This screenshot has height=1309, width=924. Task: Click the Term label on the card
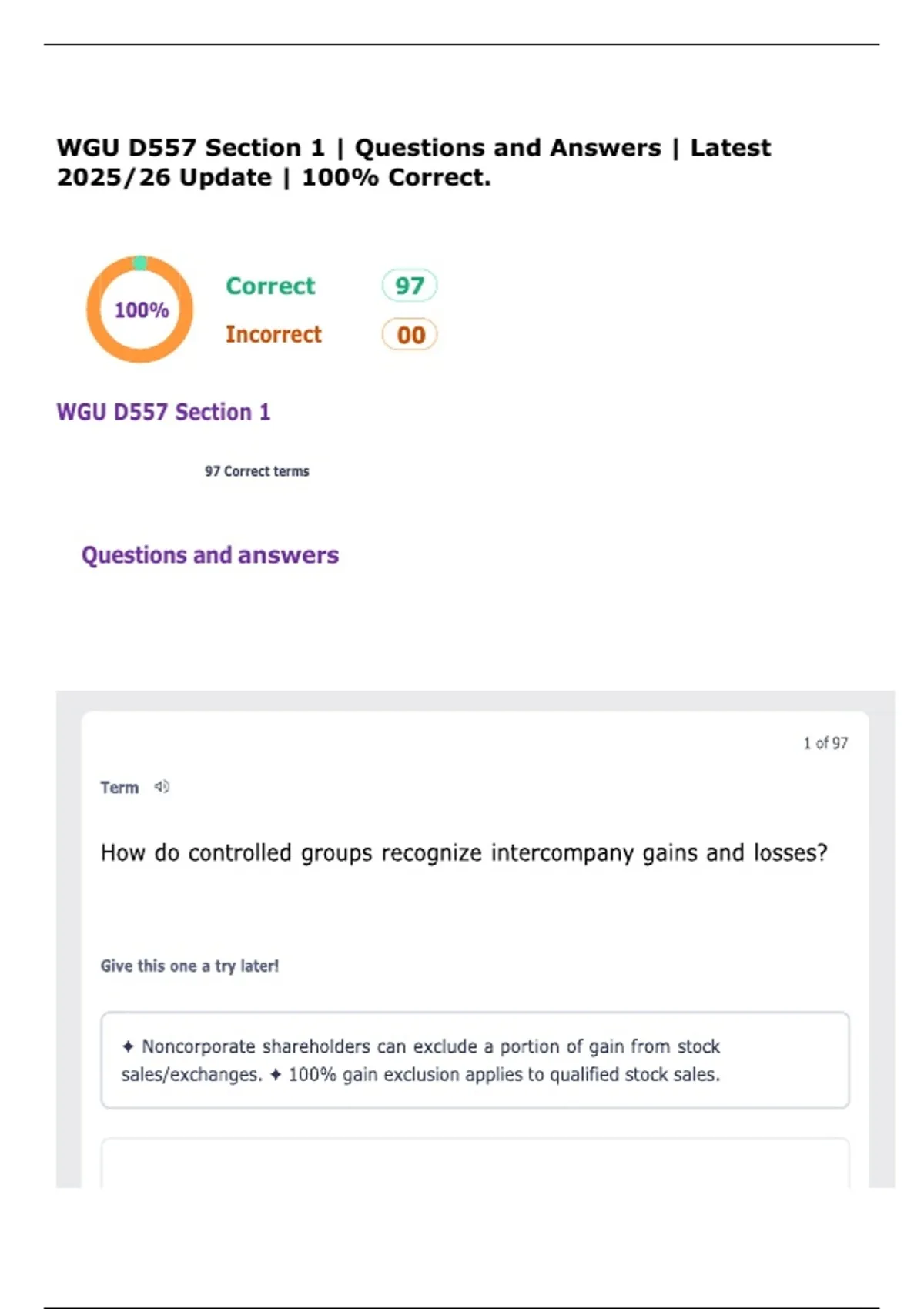pos(119,787)
